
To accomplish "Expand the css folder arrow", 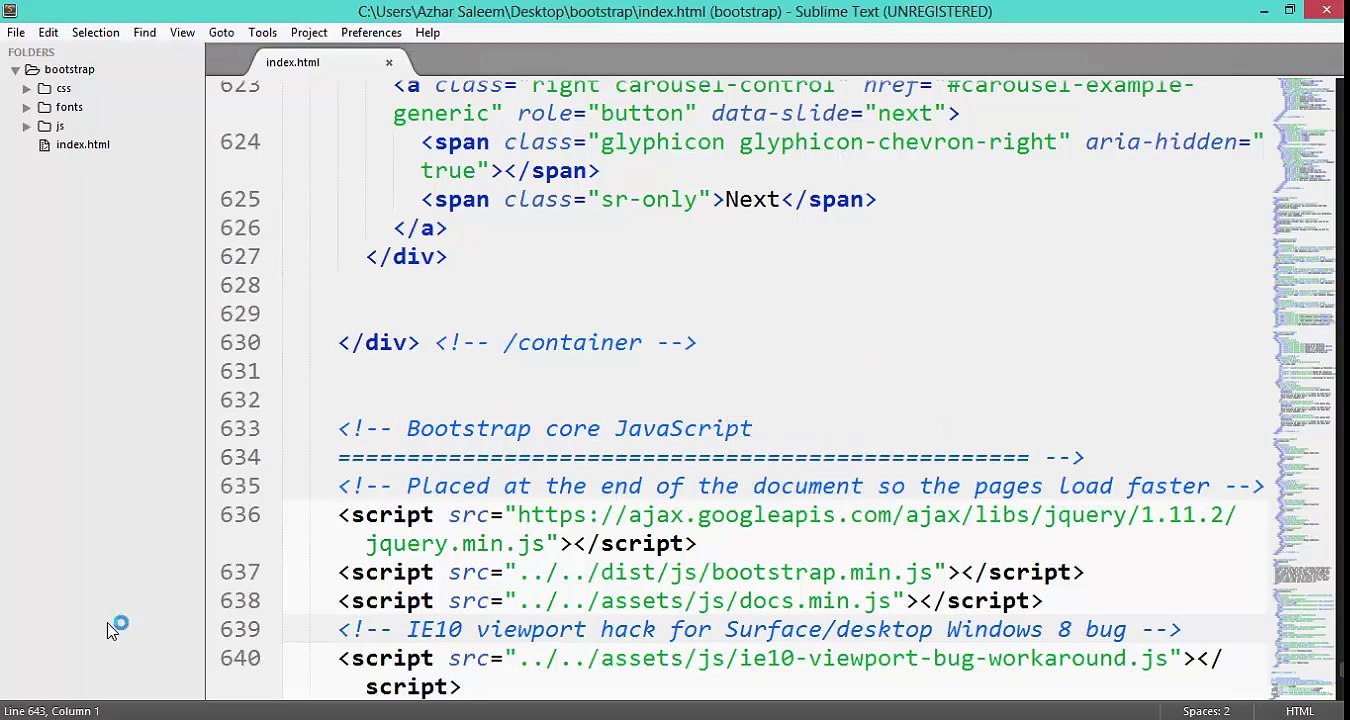I will point(27,89).
